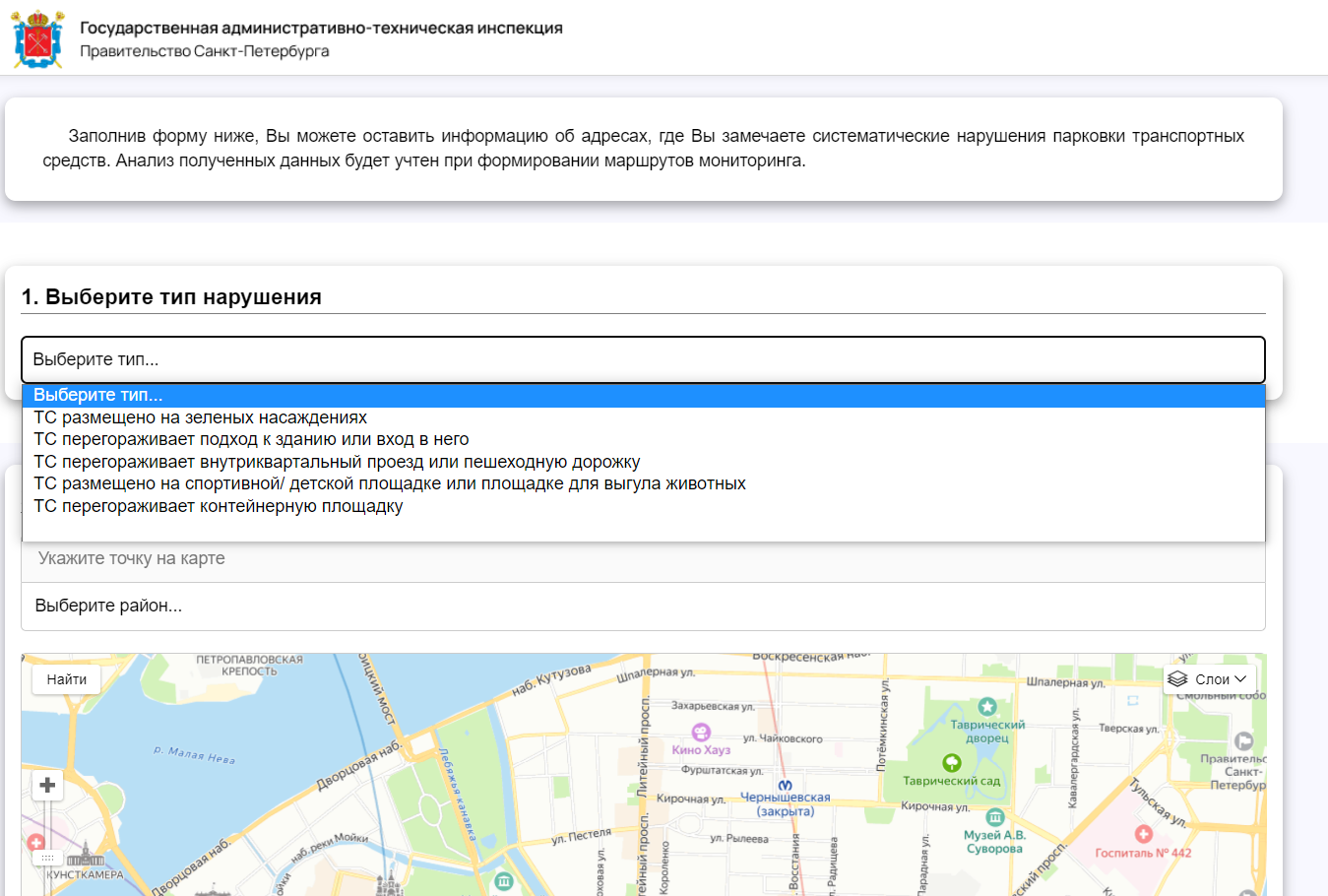Click the 'Шпалерная ул.' label near Слои

click(1065, 682)
